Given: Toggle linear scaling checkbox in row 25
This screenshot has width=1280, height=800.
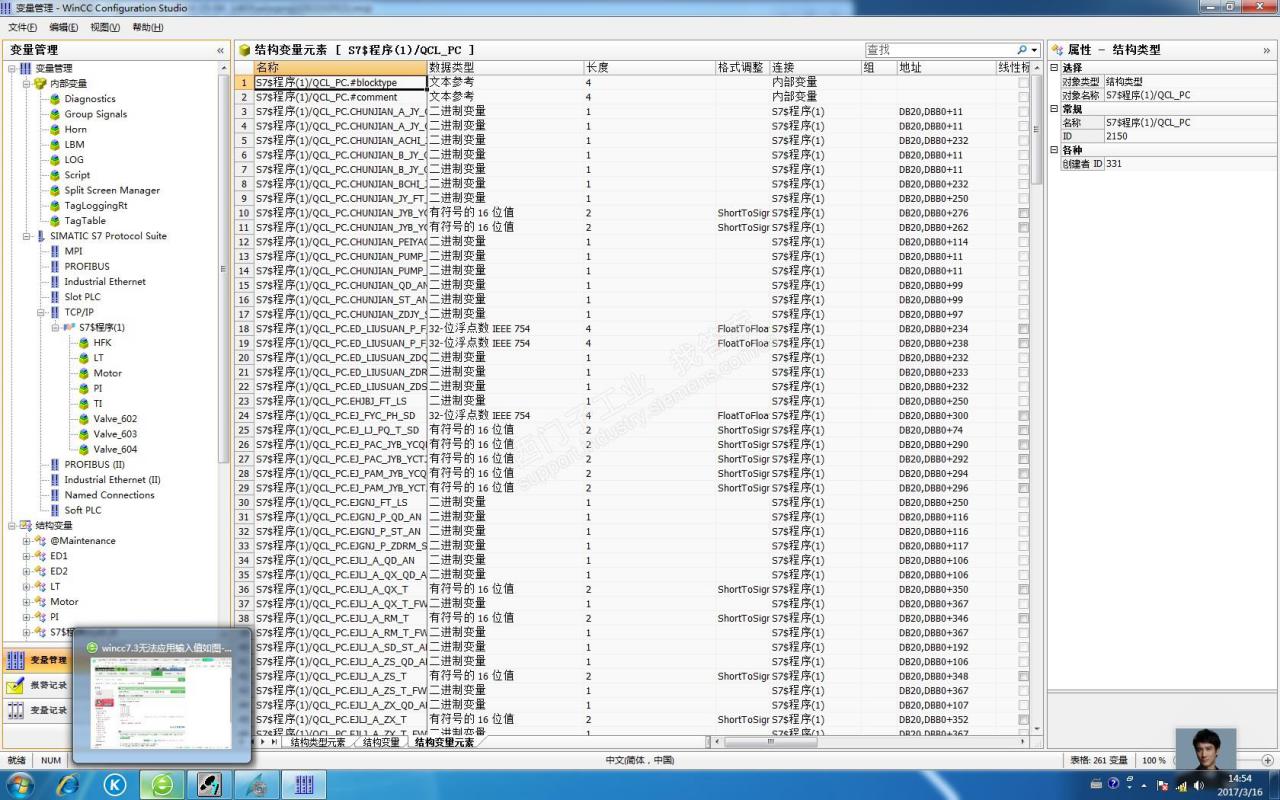Looking at the screenshot, I should click(1023, 430).
